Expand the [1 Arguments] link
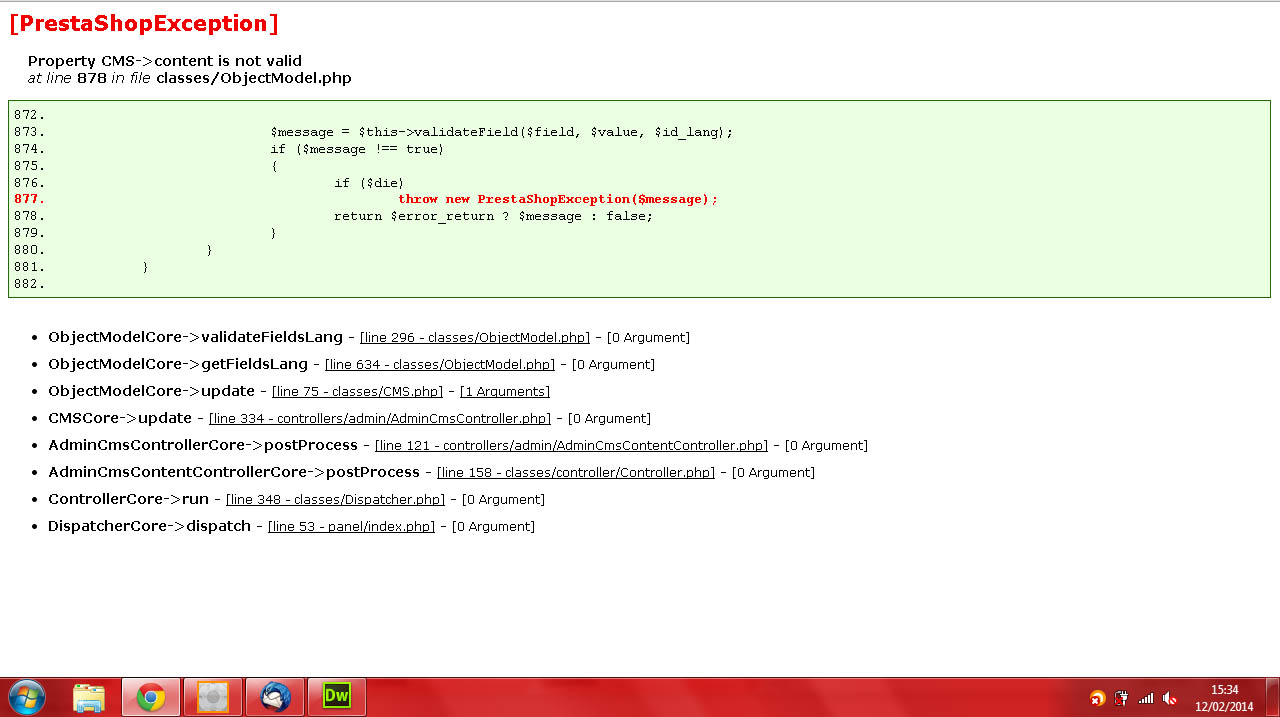Viewport: 1280px width, 717px height. click(505, 392)
